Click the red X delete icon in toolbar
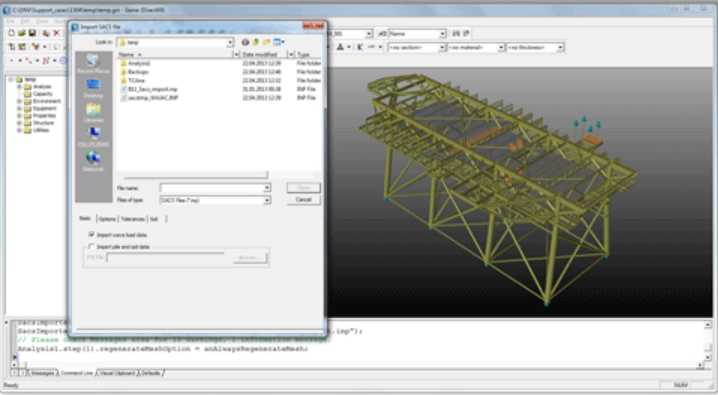The image size is (718, 395). [56, 33]
